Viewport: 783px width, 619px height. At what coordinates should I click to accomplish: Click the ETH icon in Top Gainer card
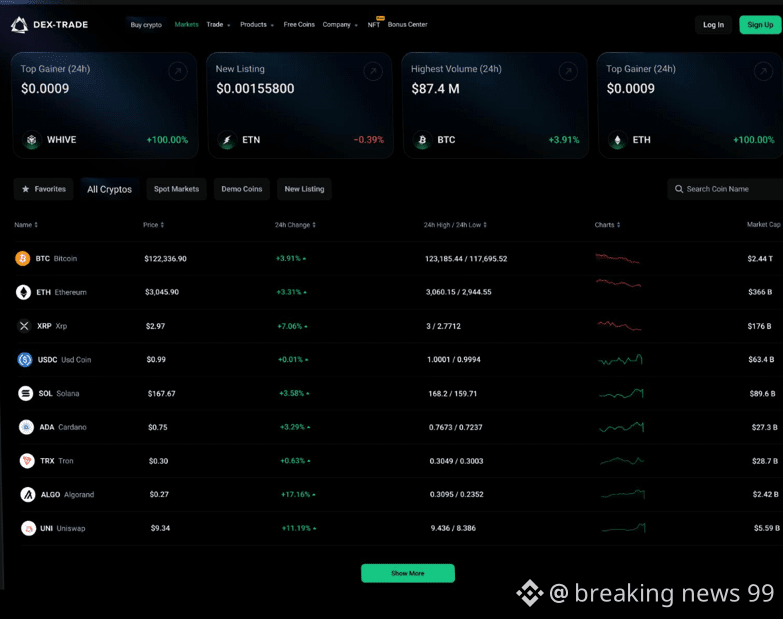click(x=617, y=140)
